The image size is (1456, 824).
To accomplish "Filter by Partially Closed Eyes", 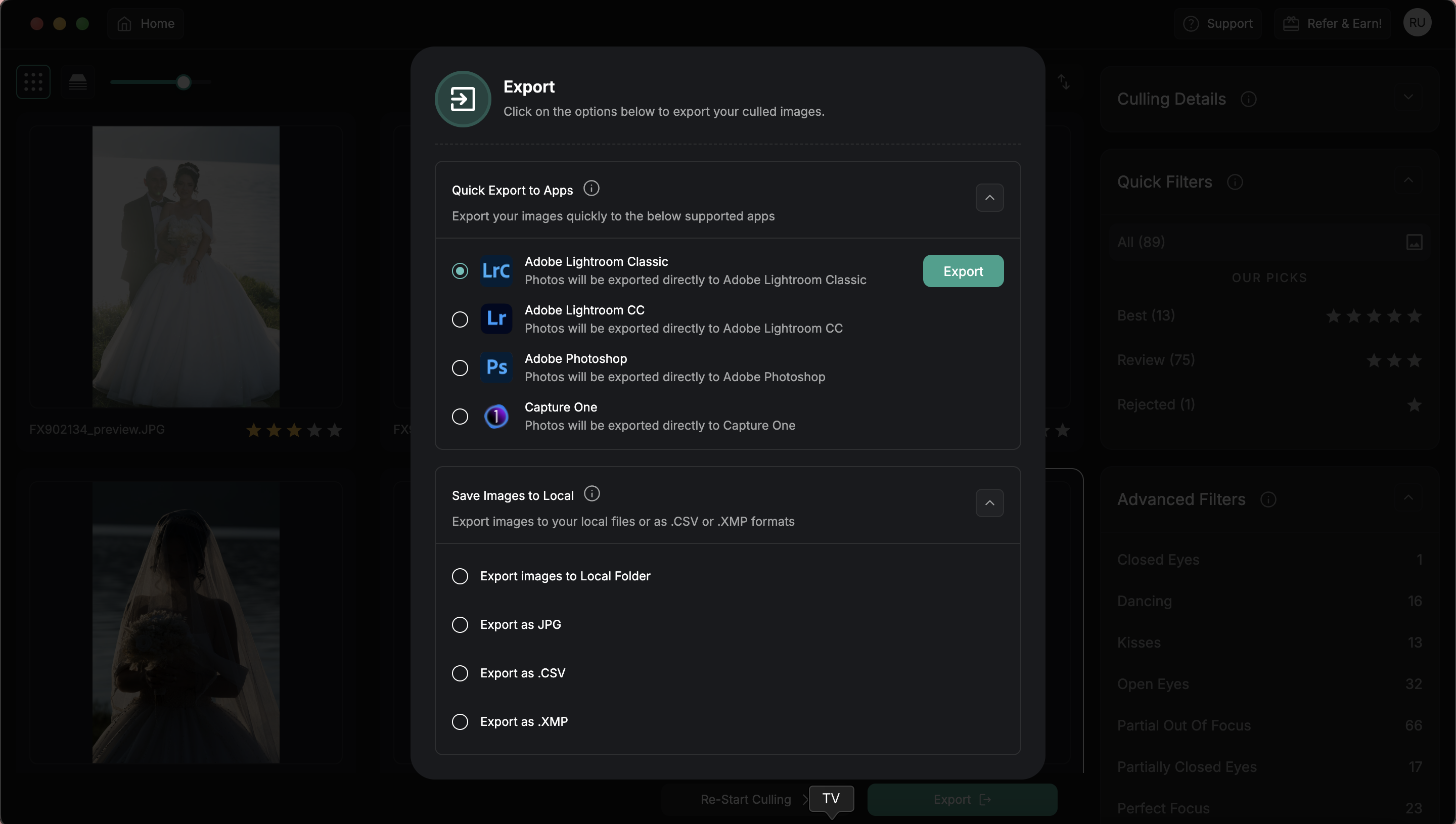I will click(x=1269, y=767).
